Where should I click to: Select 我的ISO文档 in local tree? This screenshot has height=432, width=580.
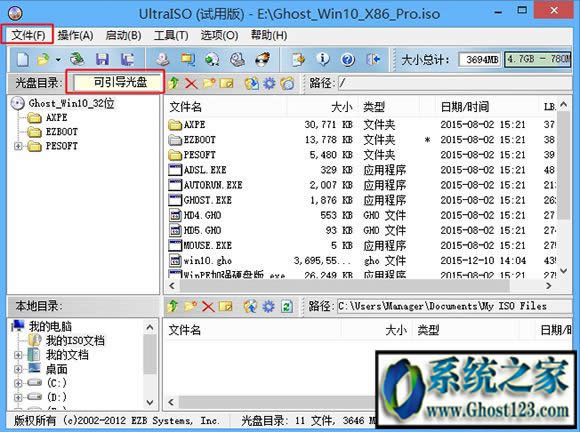click(75, 341)
